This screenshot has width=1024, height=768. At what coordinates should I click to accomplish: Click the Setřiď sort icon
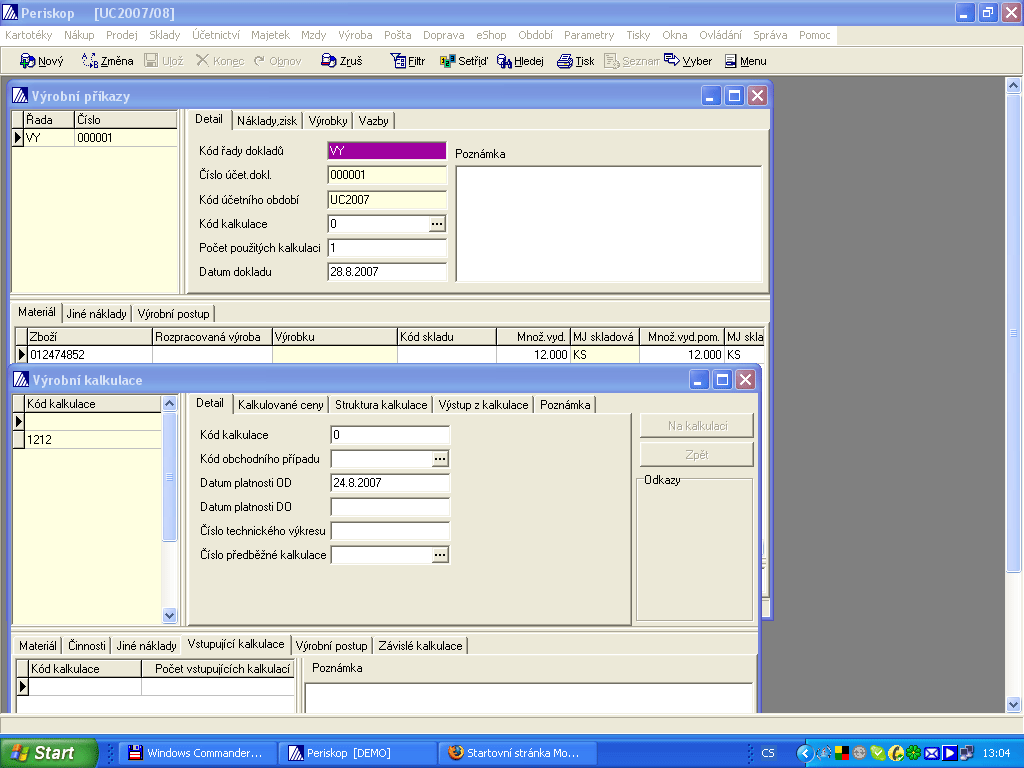tap(448, 61)
